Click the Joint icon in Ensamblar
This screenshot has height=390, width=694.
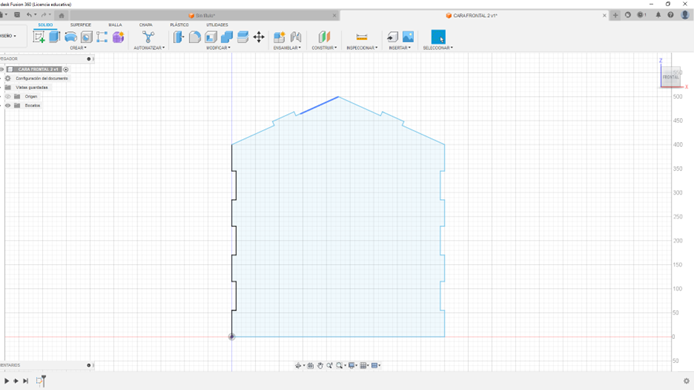point(296,37)
